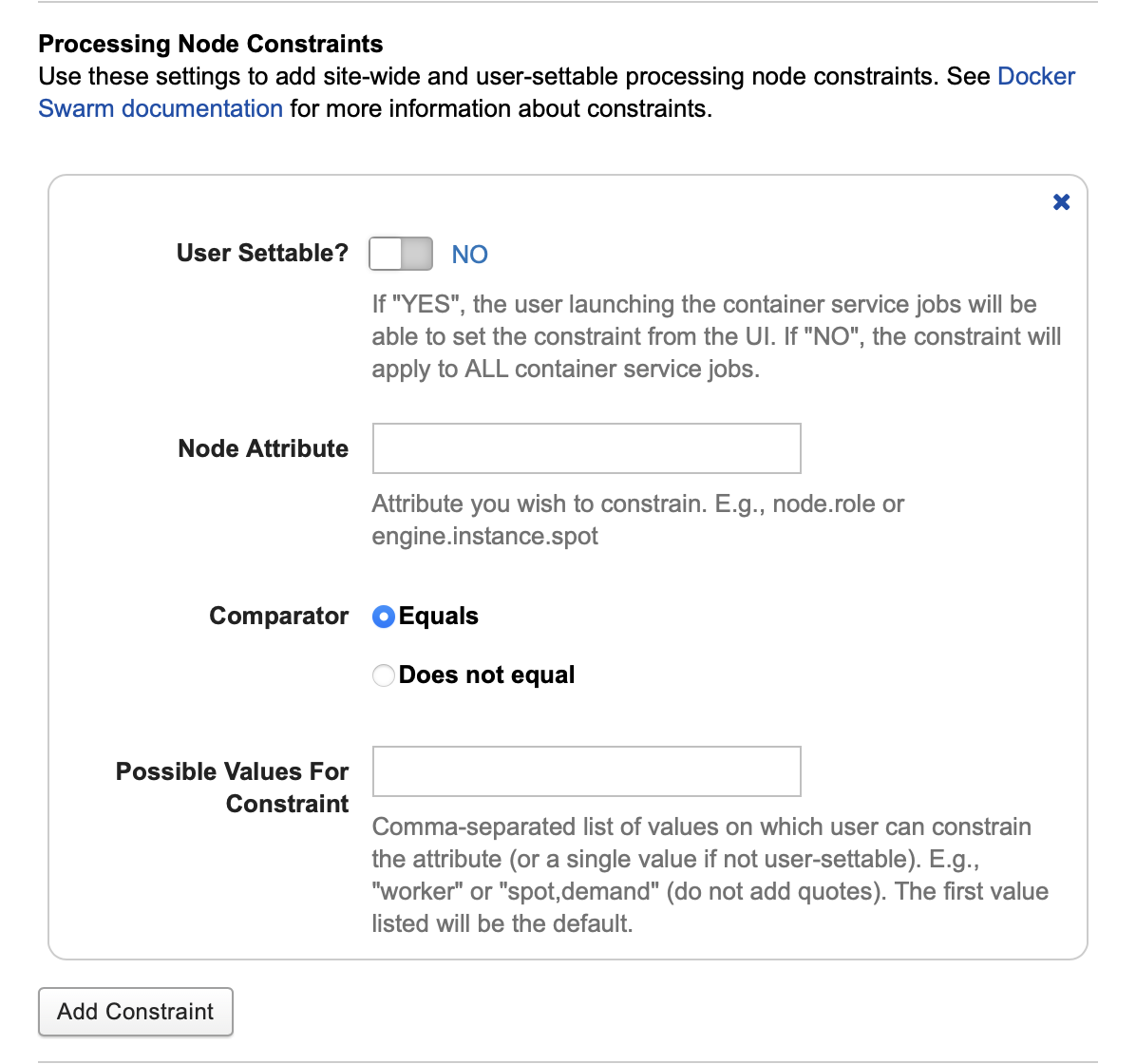Click the User Settable? field label

(262, 254)
